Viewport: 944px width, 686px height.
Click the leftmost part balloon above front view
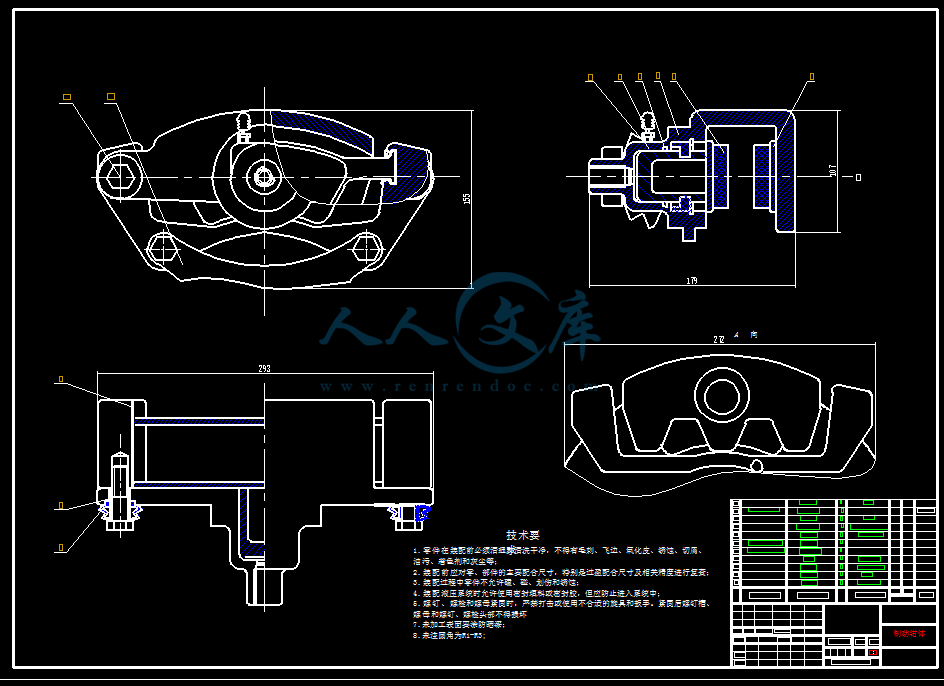(67, 97)
